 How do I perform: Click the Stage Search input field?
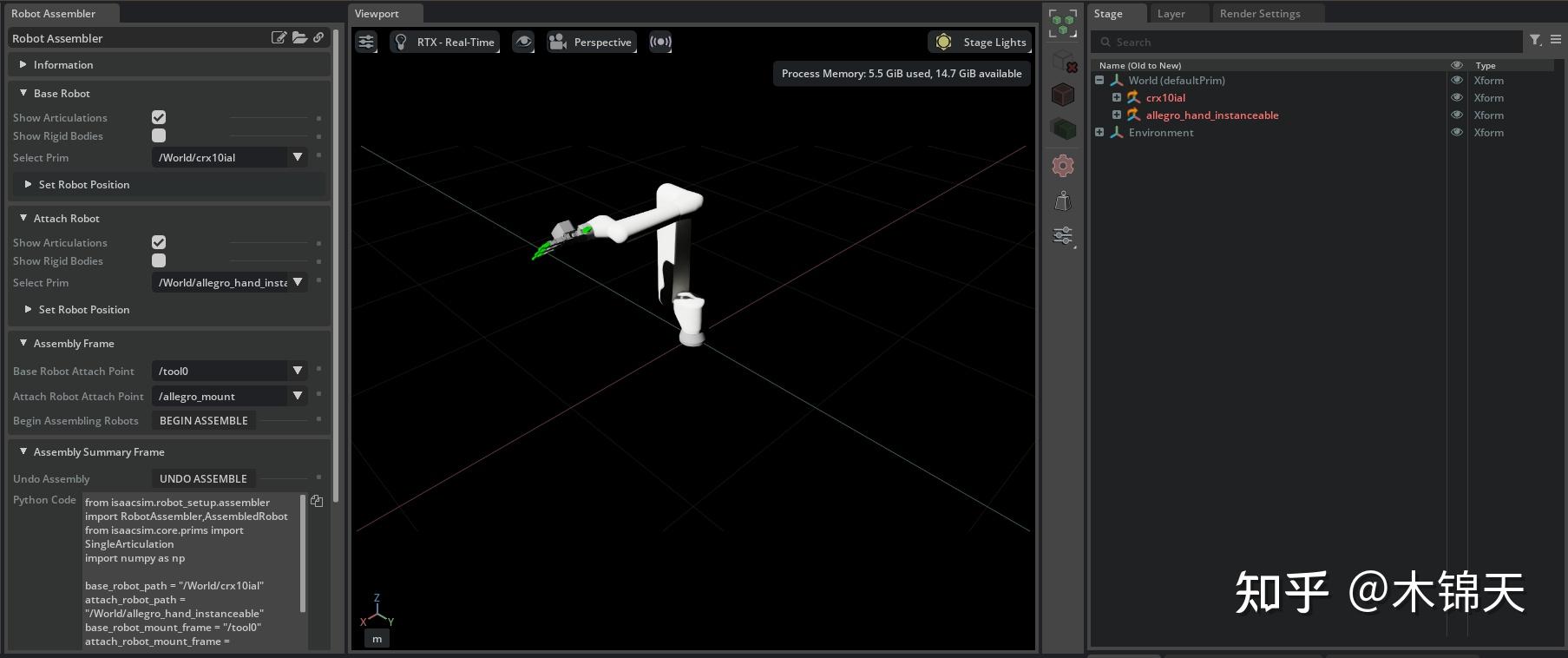click(x=1308, y=42)
